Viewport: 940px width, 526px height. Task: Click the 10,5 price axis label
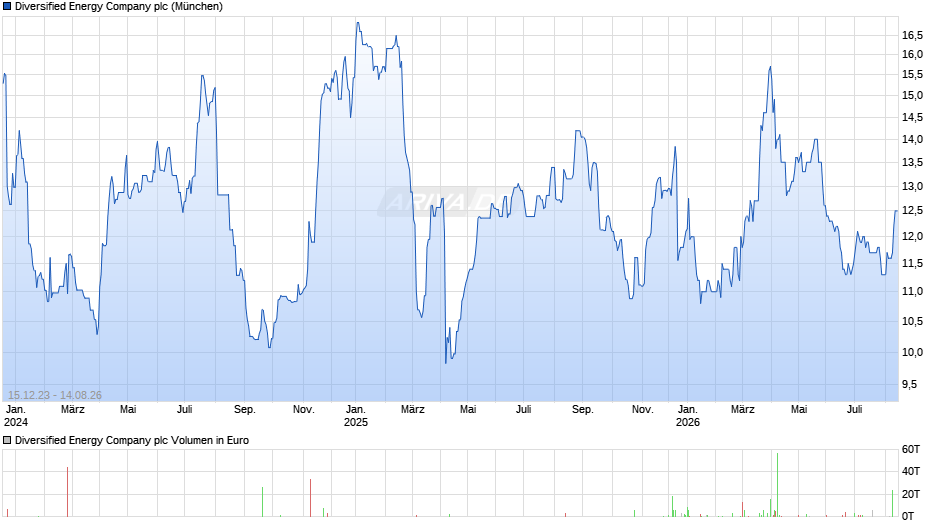tap(912, 321)
